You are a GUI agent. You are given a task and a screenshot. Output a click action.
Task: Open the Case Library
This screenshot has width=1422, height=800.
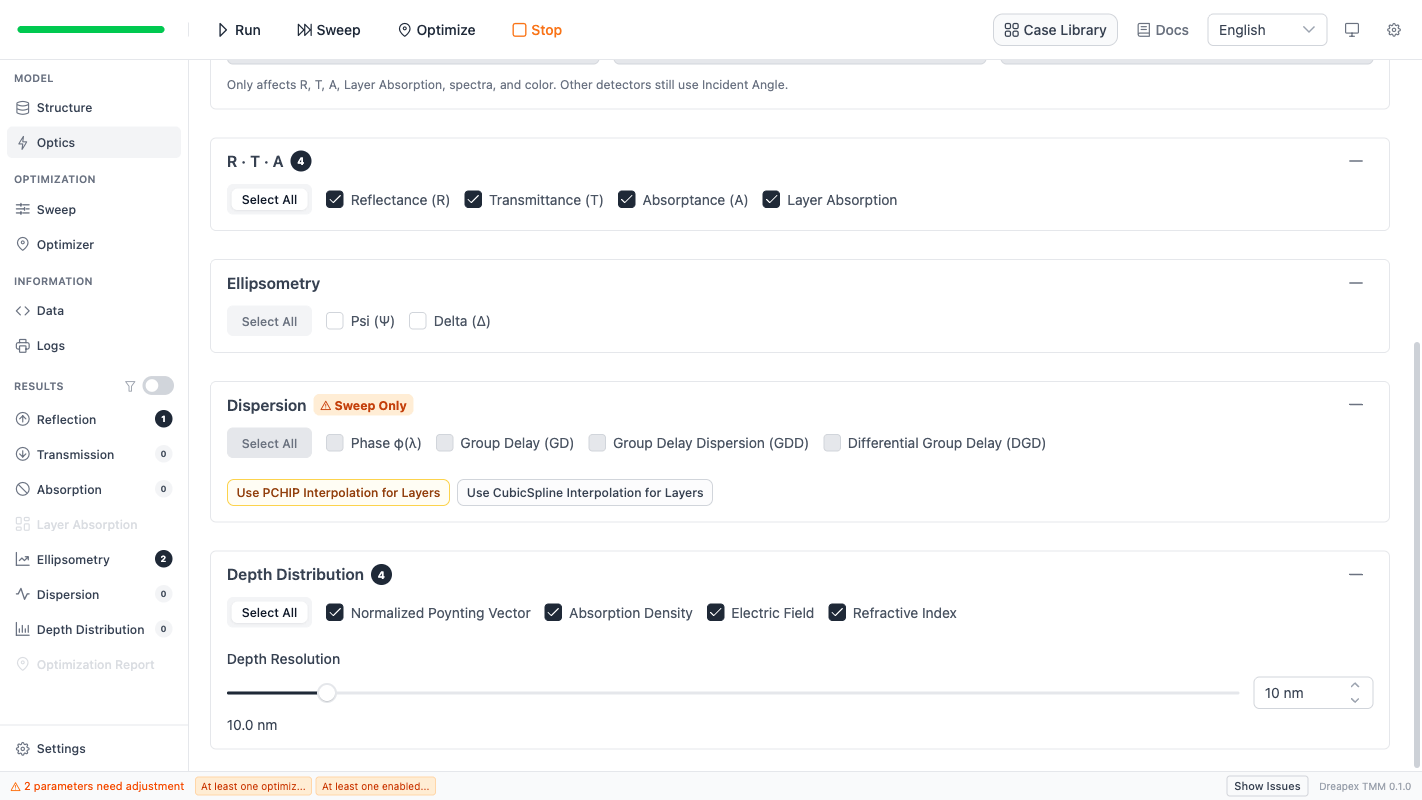(1055, 30)
